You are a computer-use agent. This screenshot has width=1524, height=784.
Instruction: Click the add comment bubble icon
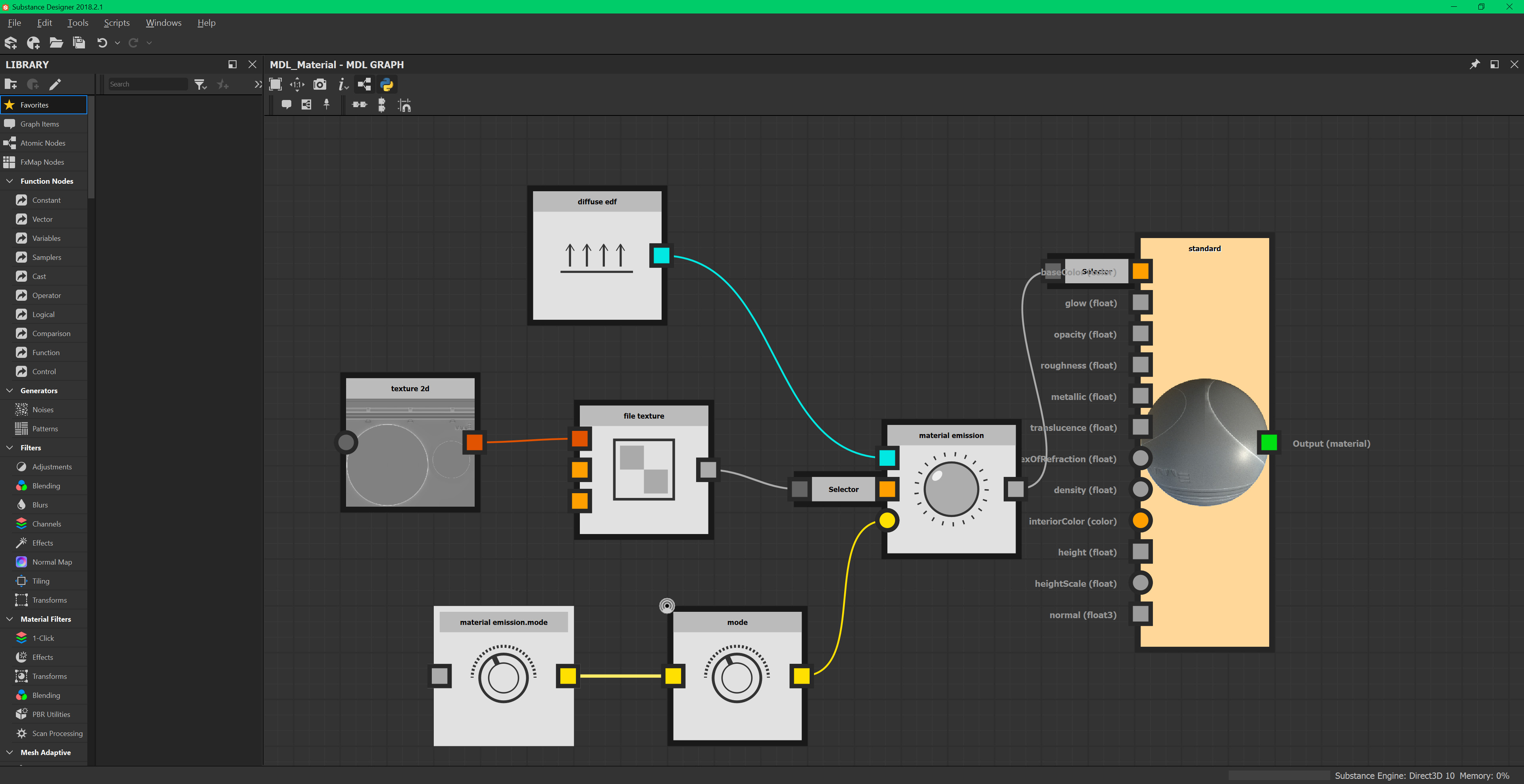(286, 105)
